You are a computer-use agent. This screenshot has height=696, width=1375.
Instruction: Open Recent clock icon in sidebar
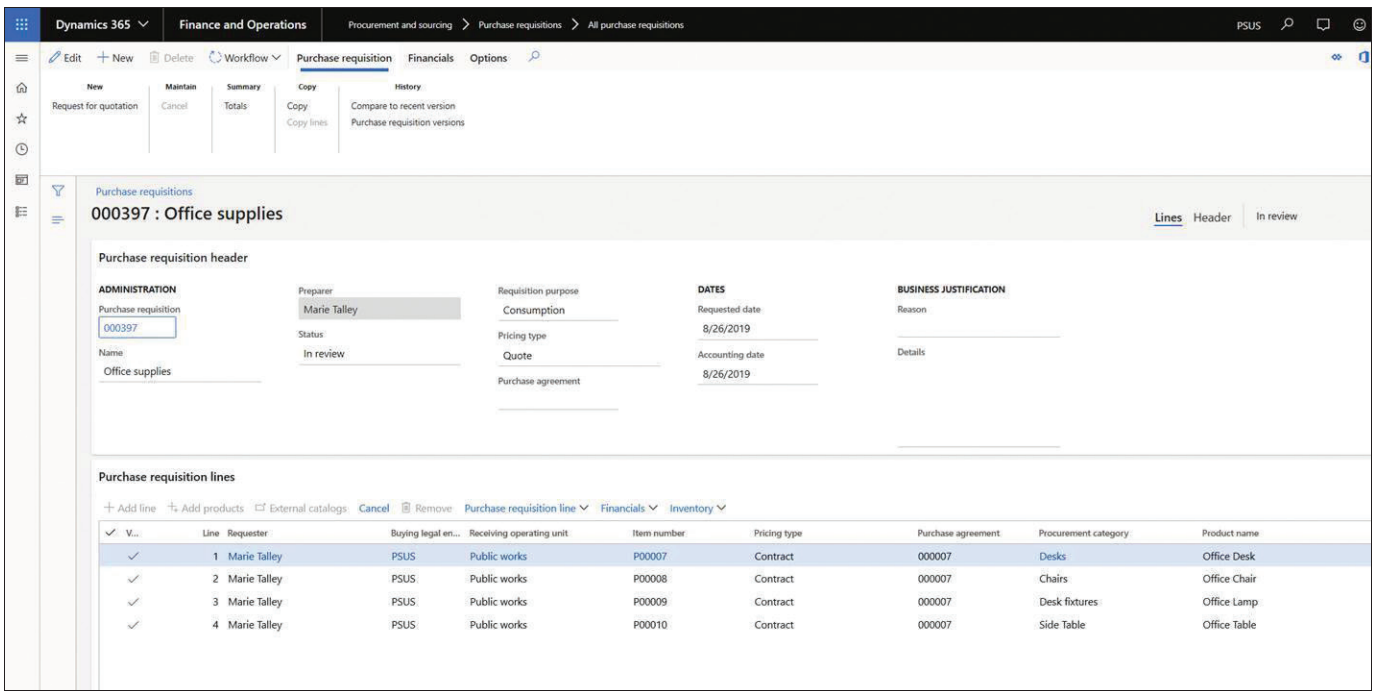tap(20, 149)
